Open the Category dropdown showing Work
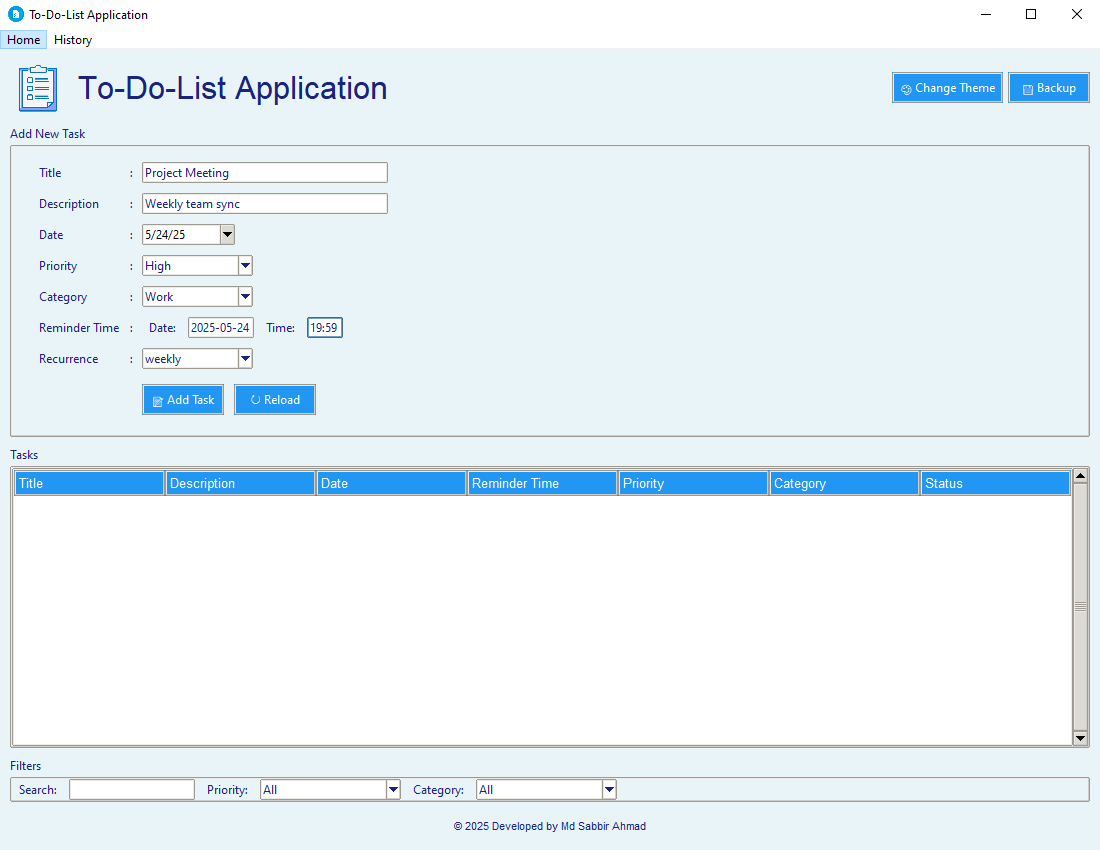Screen dimensions: 1100x850 (245, 296)
